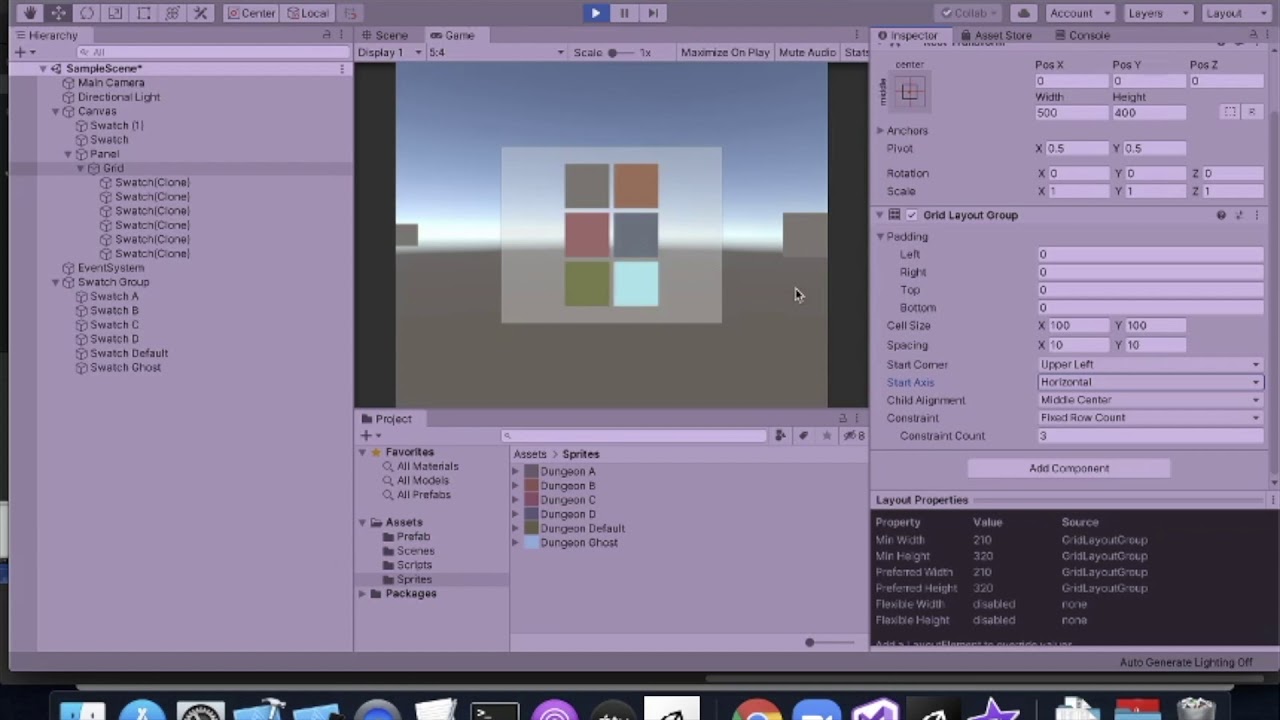Open the Child Alignment dropdown
The height and width of the screenshot is (720, 1280).
(x=1150, y=400)
